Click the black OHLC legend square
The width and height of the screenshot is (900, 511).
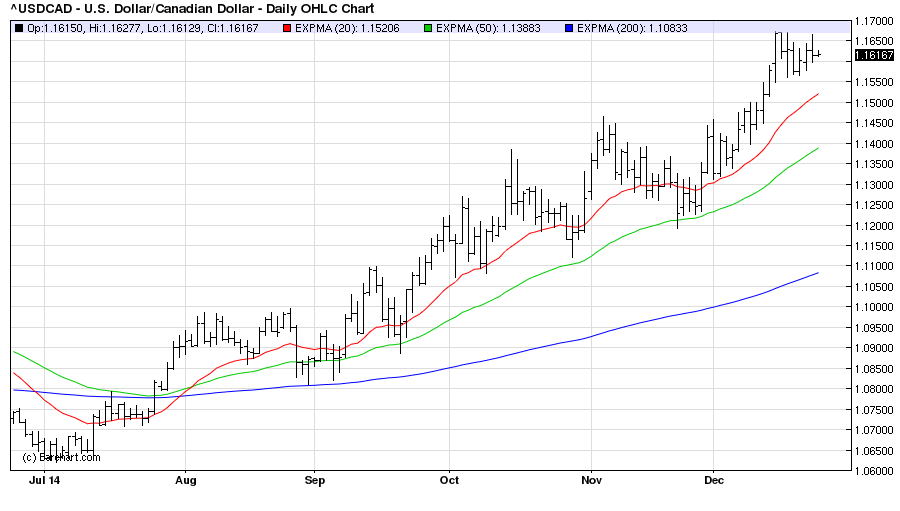[x=19, y=28]
